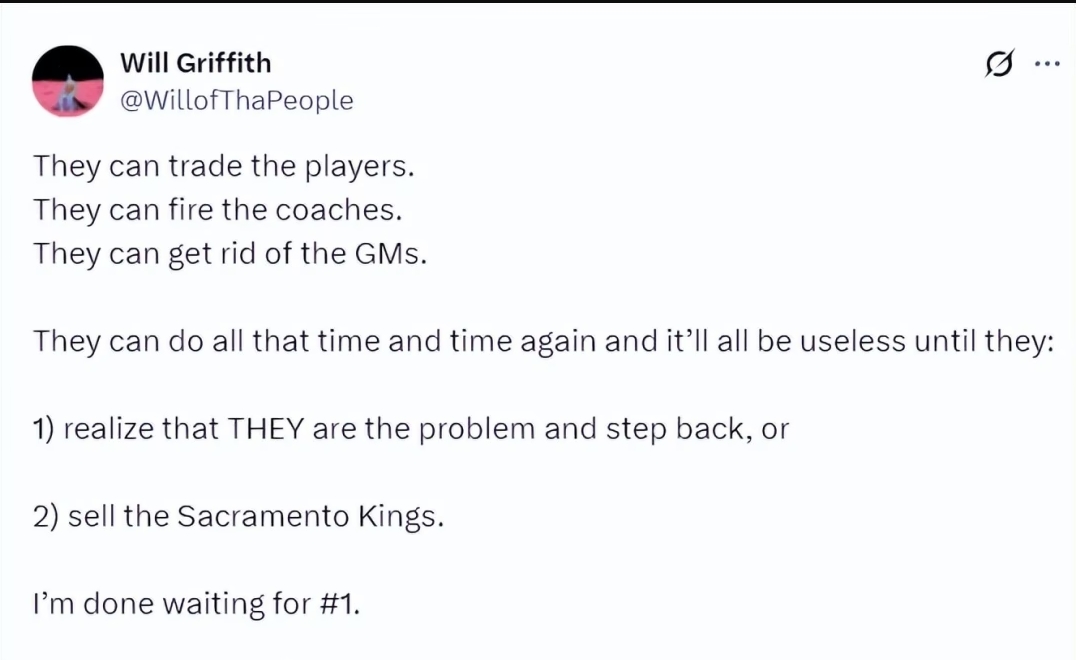Click the closing line "I'm done waiting"
The image size is (1076, 660).
click(x=196, y=605)
